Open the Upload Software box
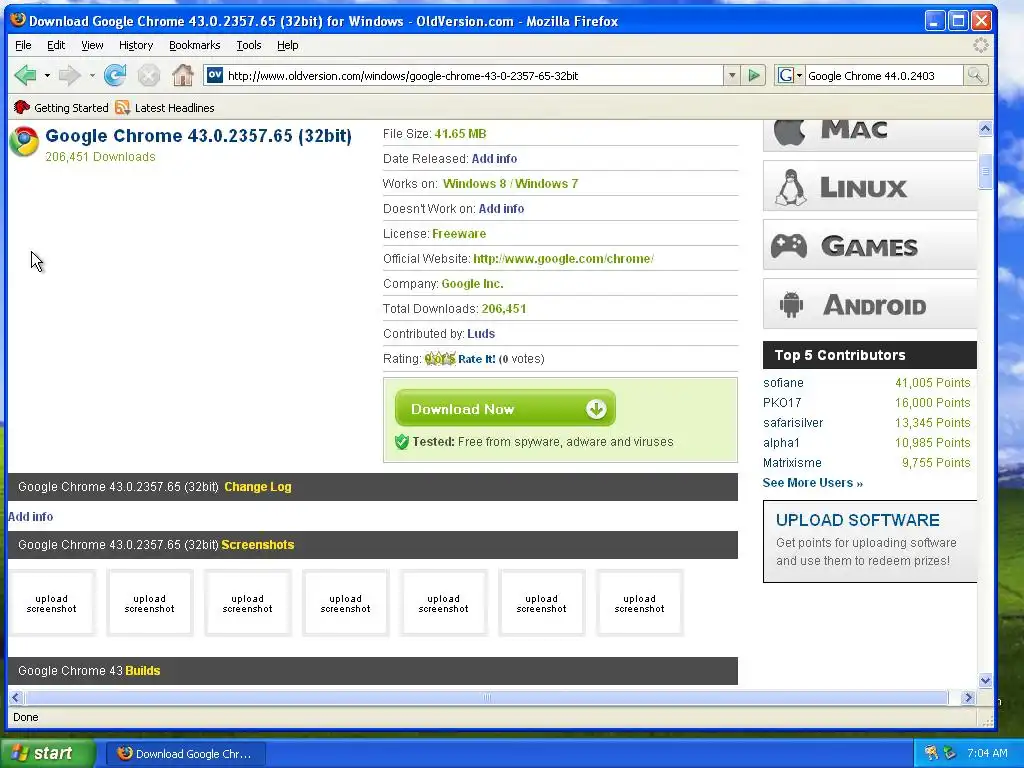Image resolution: width=1024 pixels, height=768 pixels. [x=870, y=541]
